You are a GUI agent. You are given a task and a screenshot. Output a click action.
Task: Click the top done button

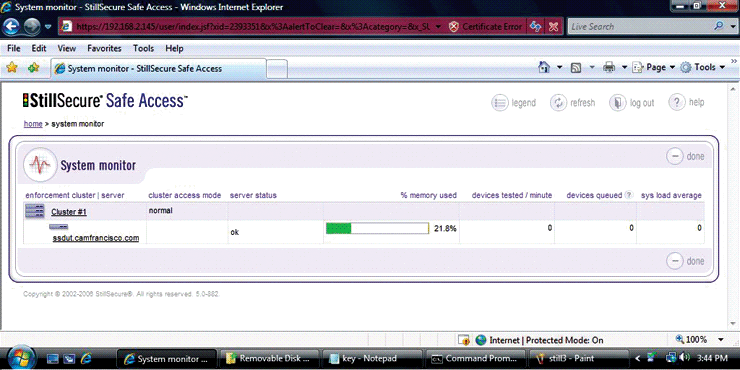tap(685, 156)
